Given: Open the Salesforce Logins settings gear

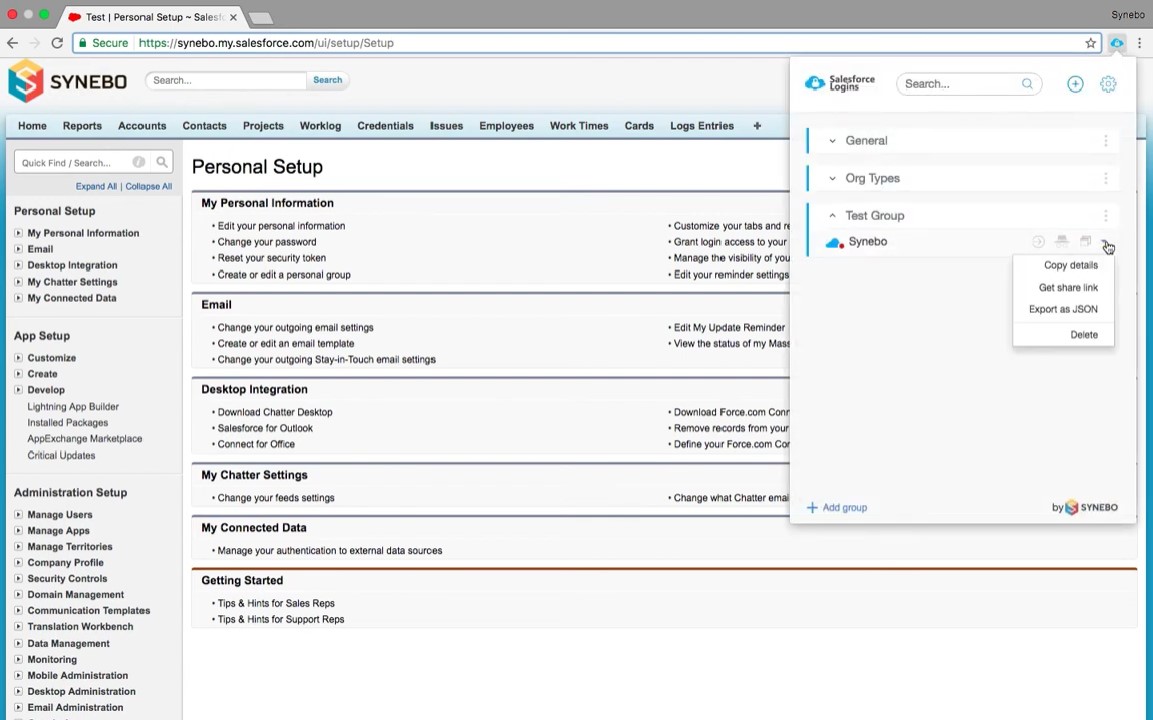Looking at the screenshot, I should click(1108, 84).
